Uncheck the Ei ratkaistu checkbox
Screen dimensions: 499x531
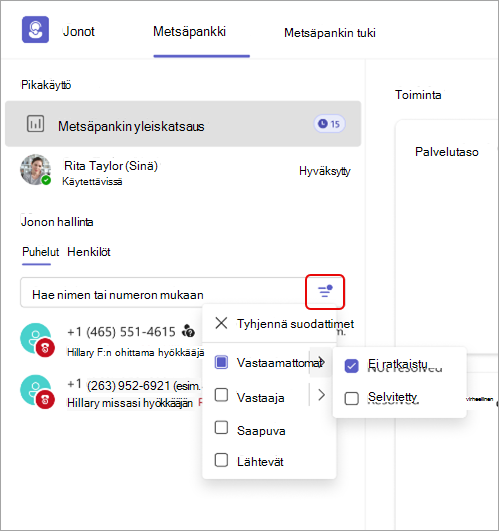click(x=351, y=366)
